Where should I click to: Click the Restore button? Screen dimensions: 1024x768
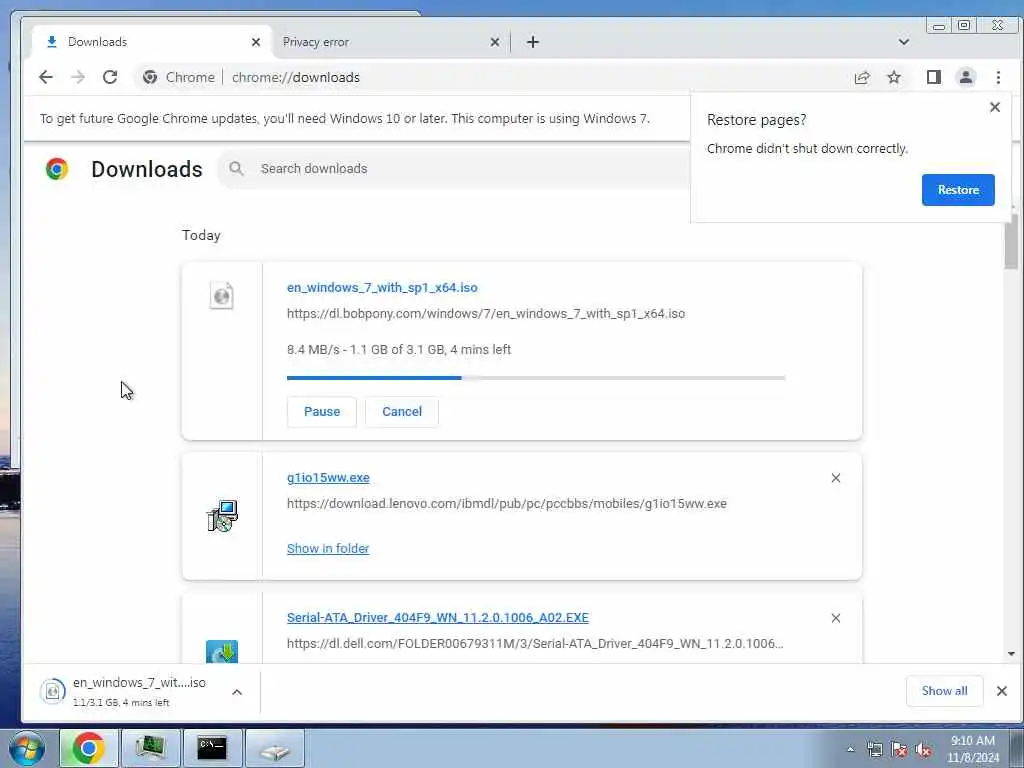coord(958,190)
